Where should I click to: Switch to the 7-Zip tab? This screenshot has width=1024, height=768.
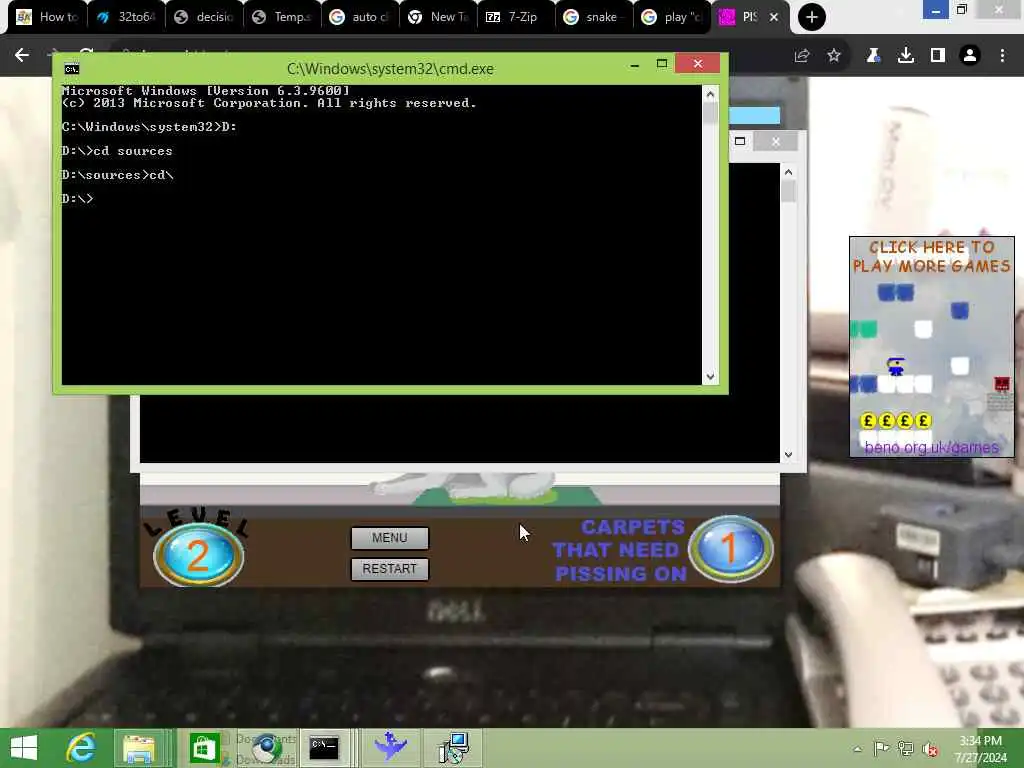(x=516, y=17)
